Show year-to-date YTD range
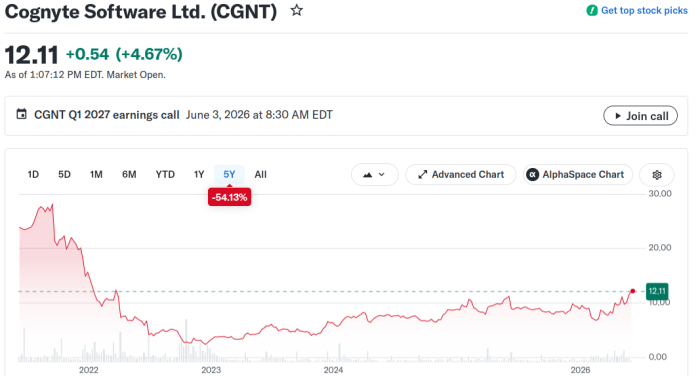Image resolution: width=700 pixels, height=376 pixels. point(165,175)
